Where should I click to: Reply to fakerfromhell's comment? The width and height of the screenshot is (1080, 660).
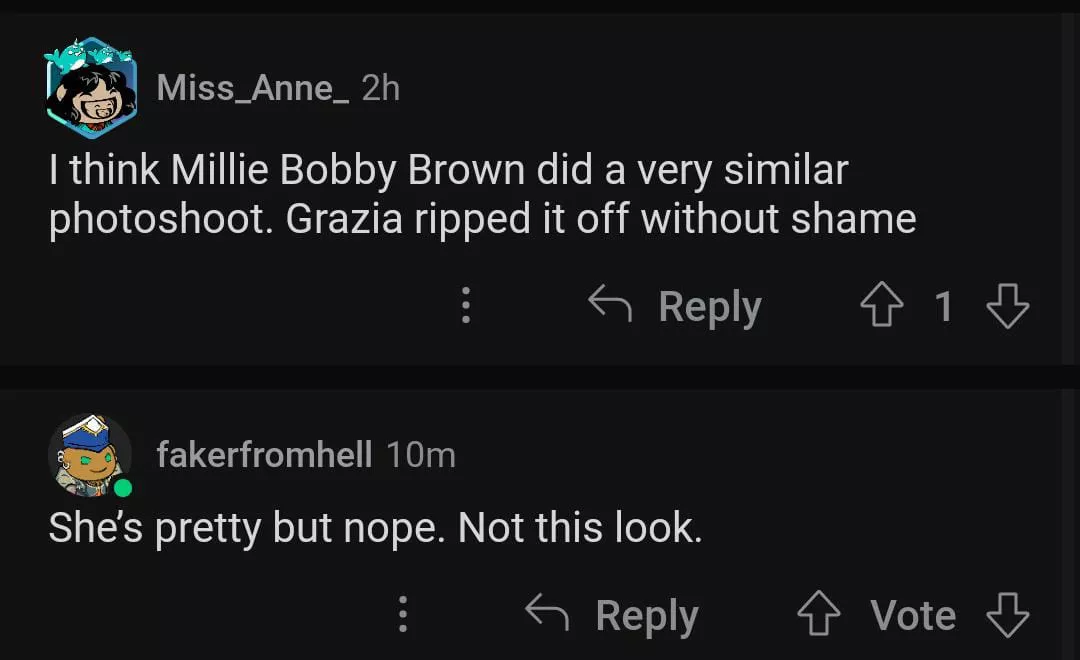pyautogui.click(x=646, y=615)
